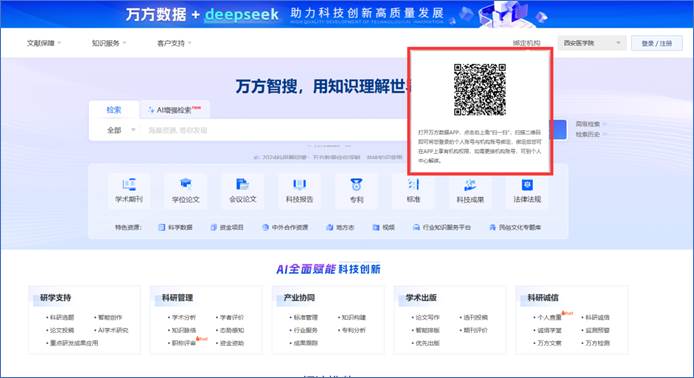Switch to the 检索 search tab

[x=114, y=110]
